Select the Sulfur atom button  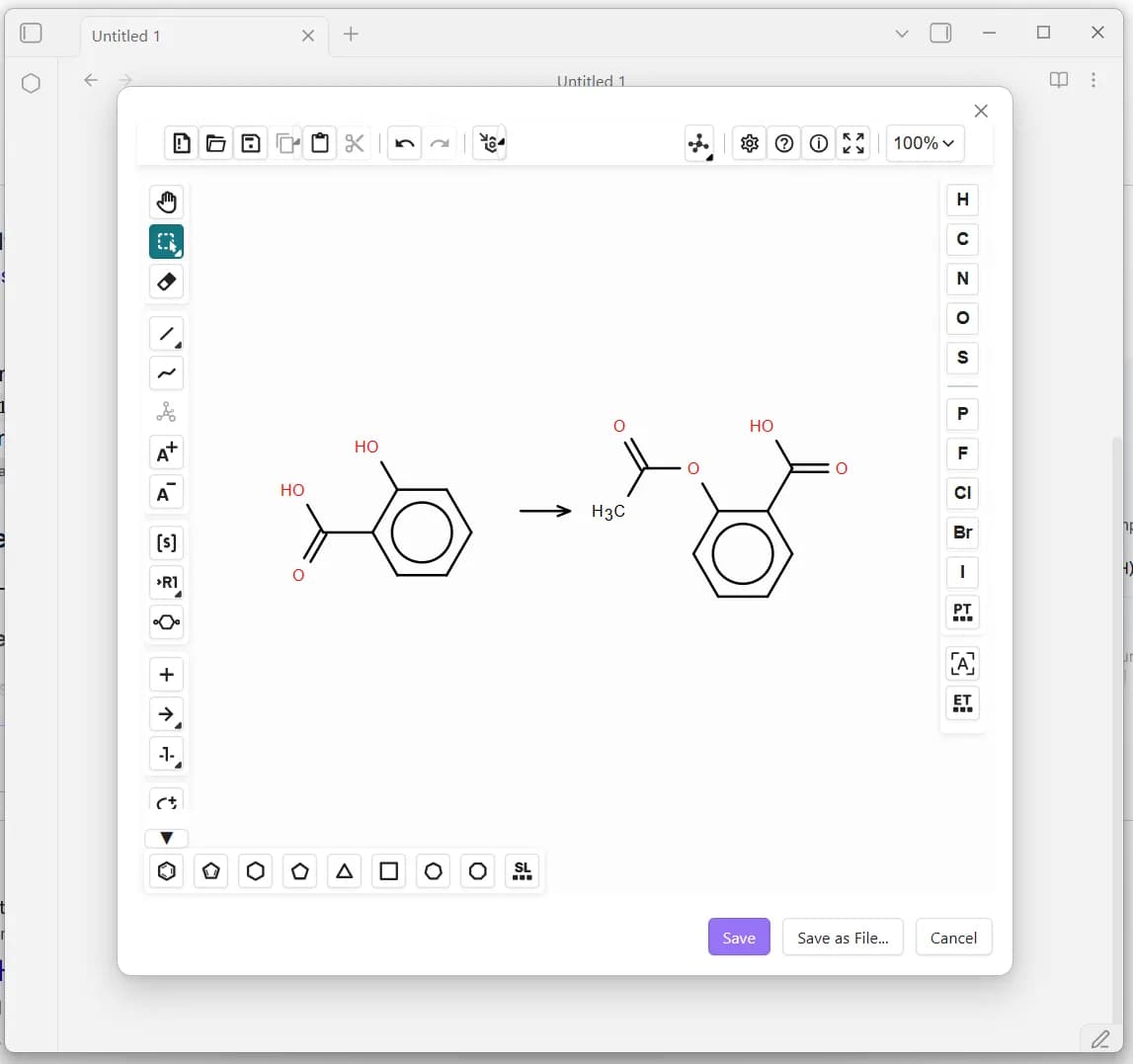pos(962,357)
